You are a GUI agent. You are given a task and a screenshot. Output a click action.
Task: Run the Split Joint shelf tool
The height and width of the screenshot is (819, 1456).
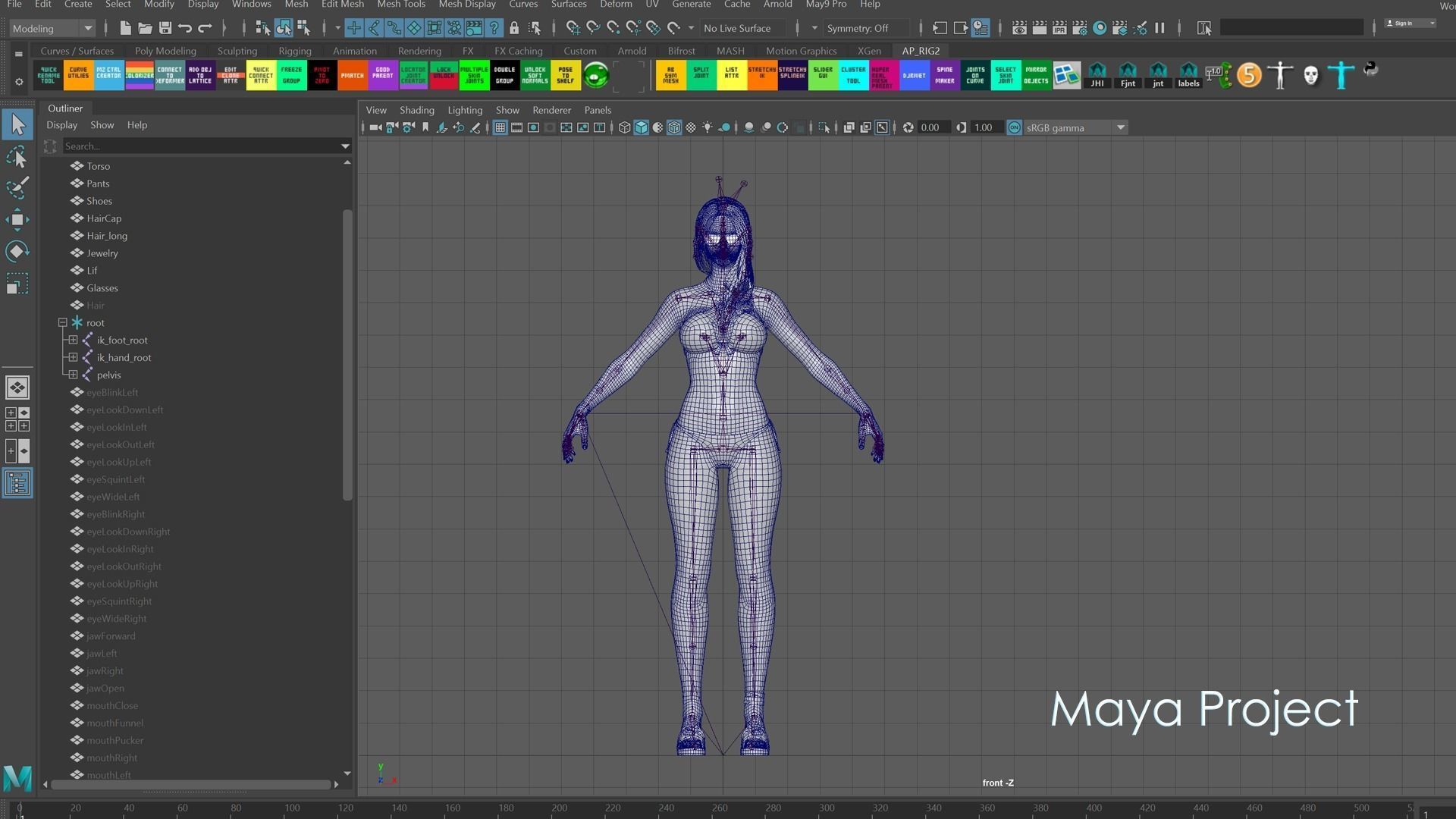[701, 75]
